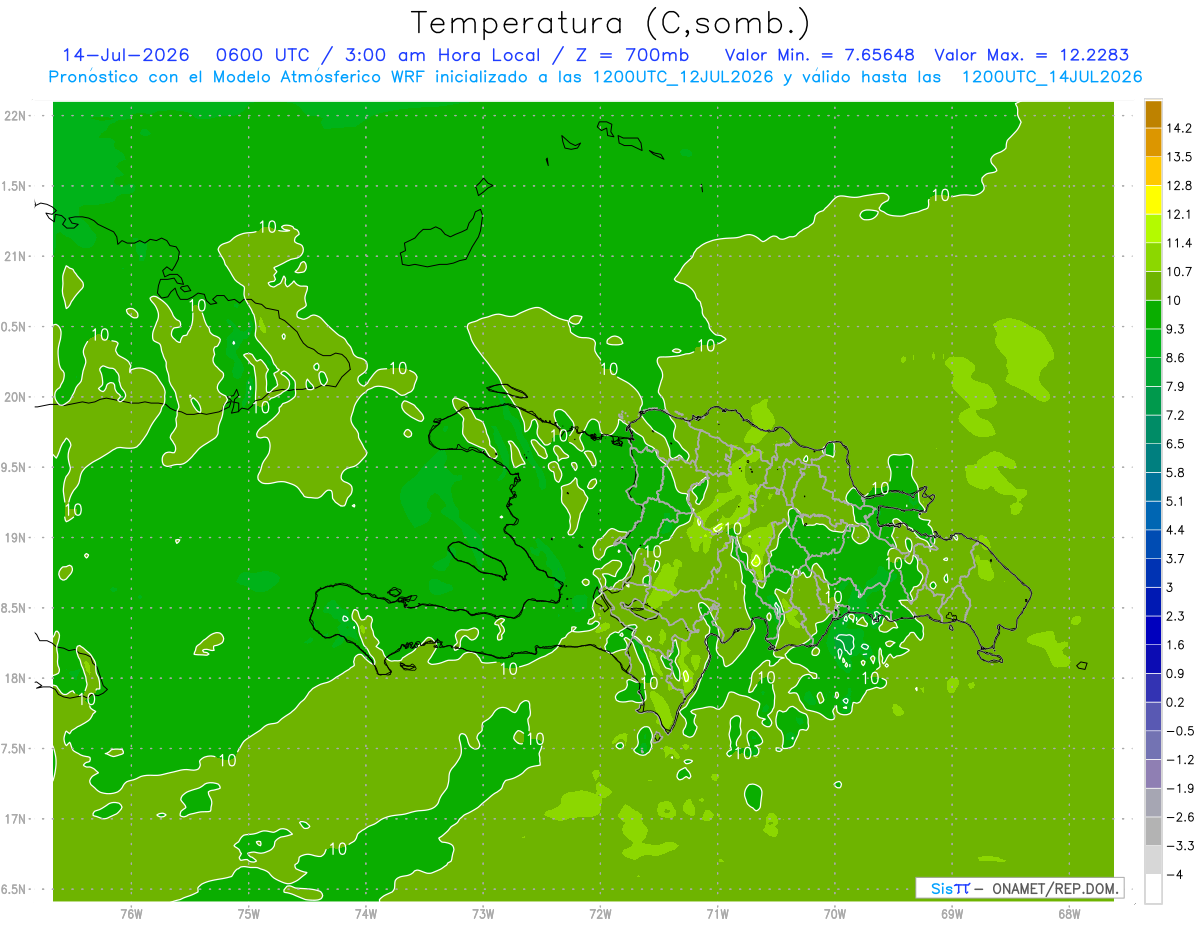The height and width of the screenshot is (927, 1200).
Task: Click the longitude label "75W"
Action: tap(248, 914)
